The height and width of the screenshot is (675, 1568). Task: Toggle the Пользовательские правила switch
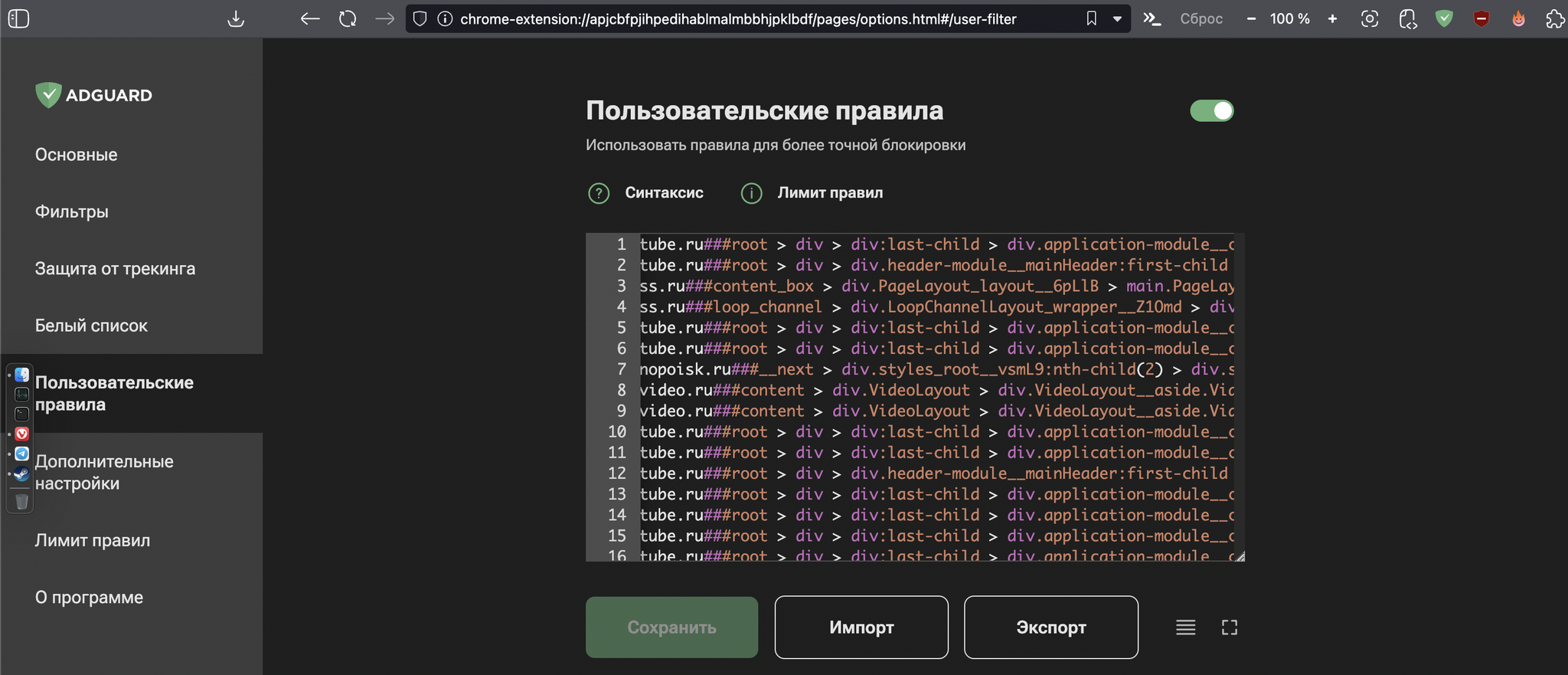tap(1211, 111)
